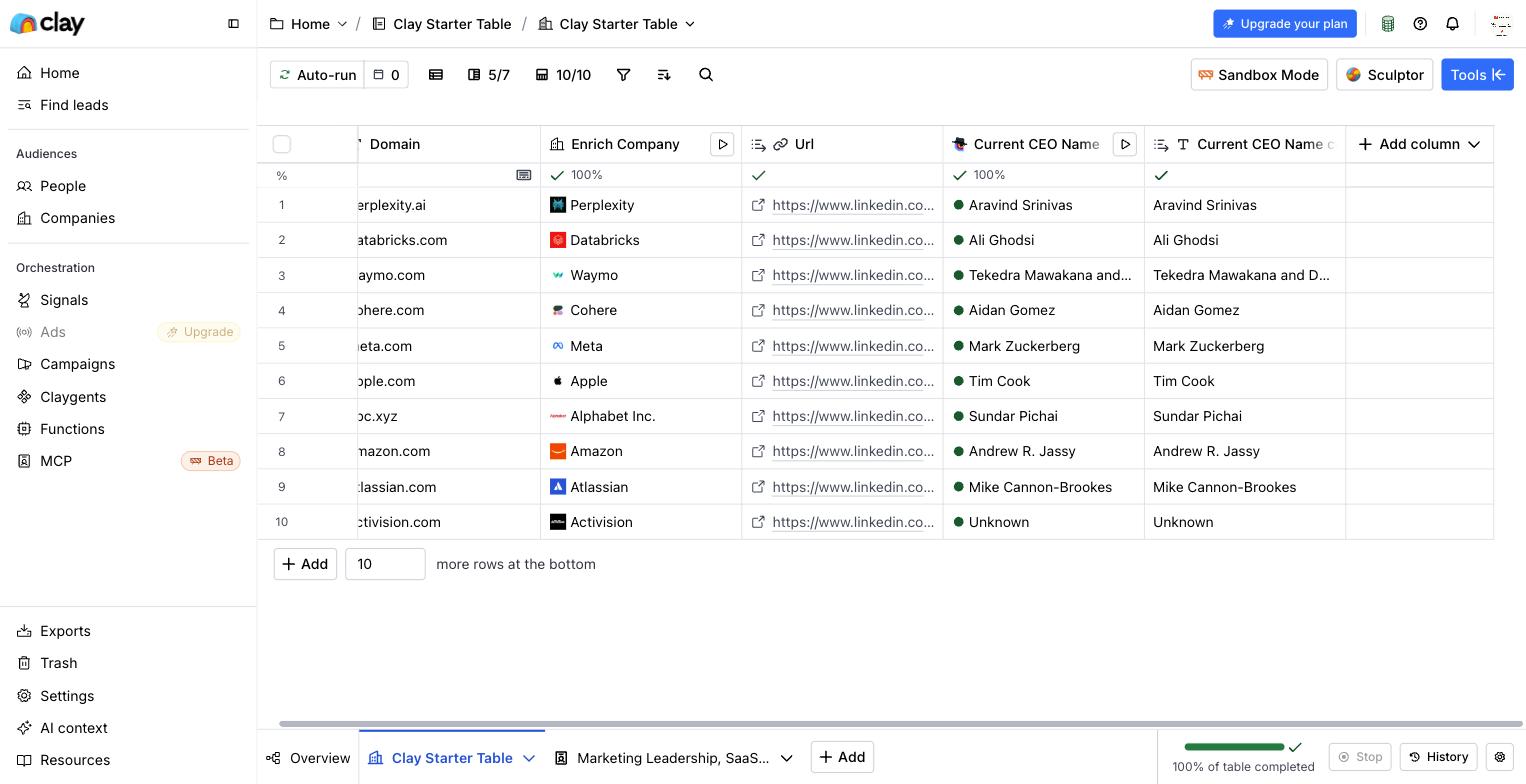Screen dimensions: 1526x784
Task: Open the help question mark icon
Action: (x=1420, y=24)
